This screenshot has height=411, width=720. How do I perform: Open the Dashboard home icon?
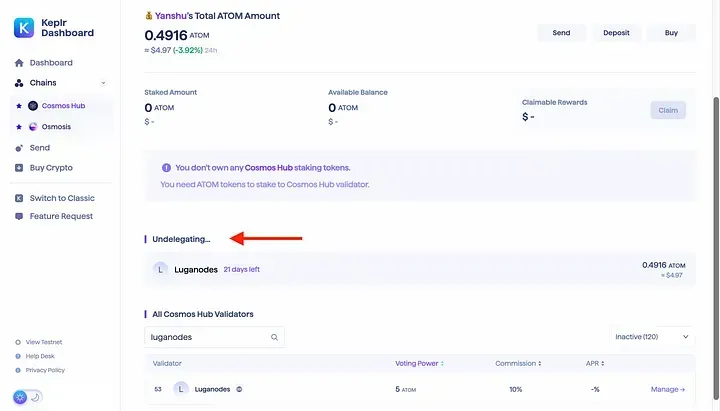pyautogui.click(x=19, y=63)
